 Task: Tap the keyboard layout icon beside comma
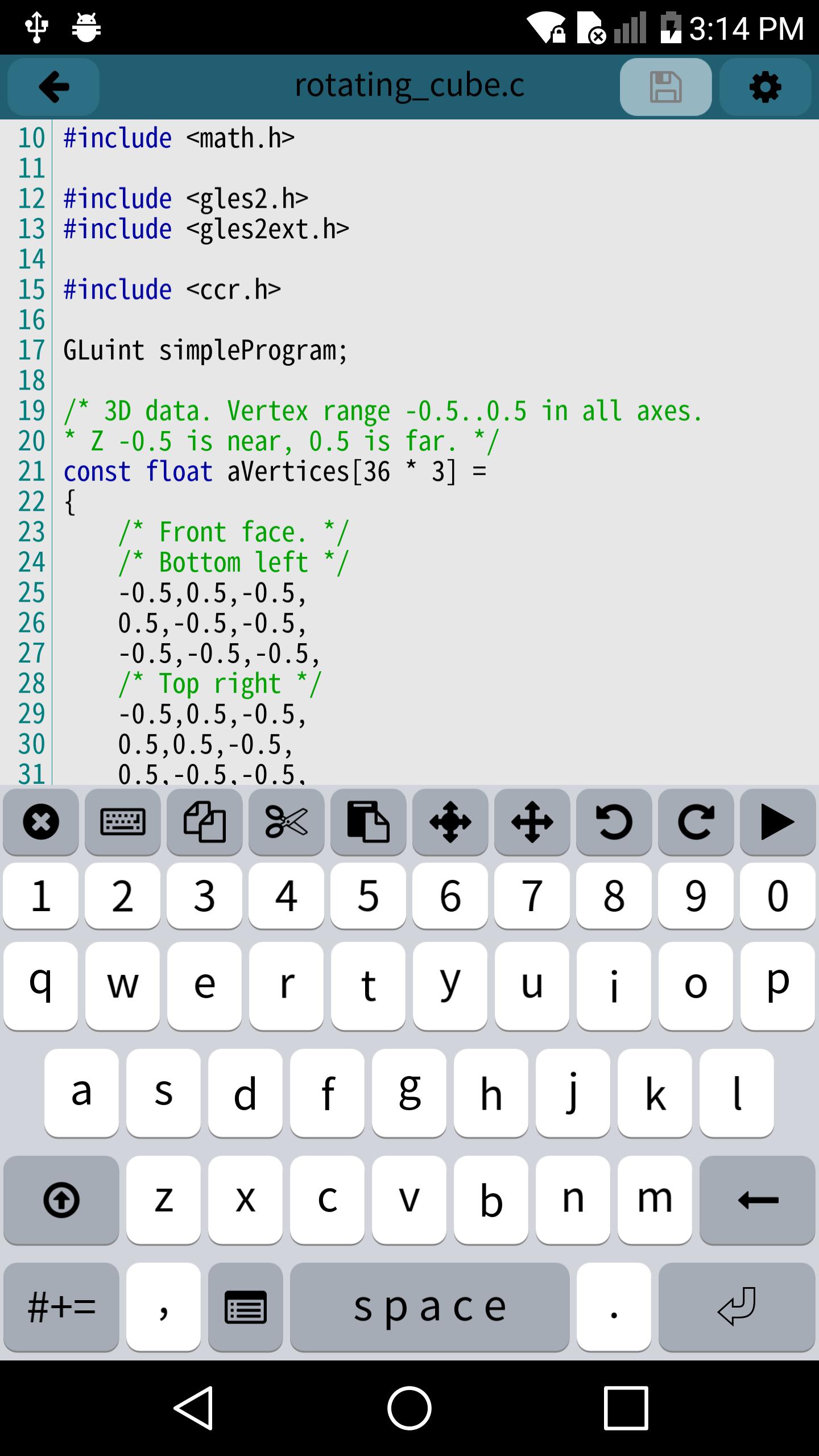[246, 1307]
